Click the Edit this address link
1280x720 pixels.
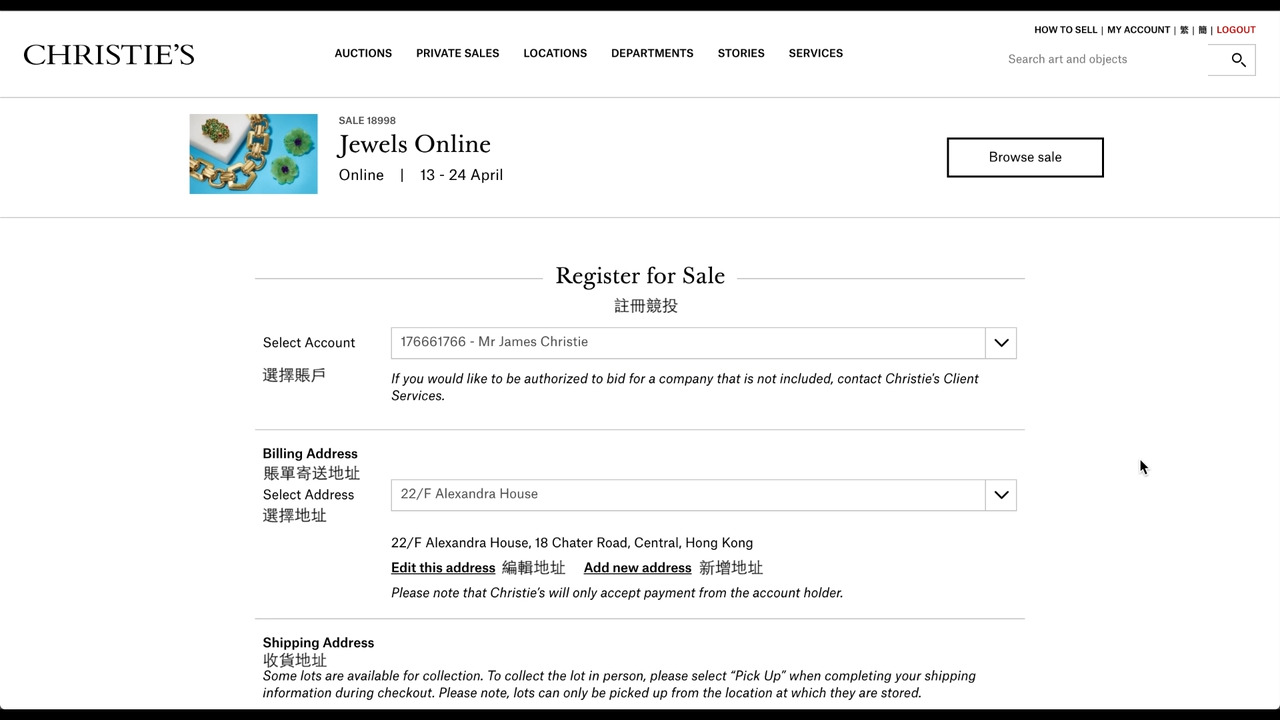pos(443,567)
